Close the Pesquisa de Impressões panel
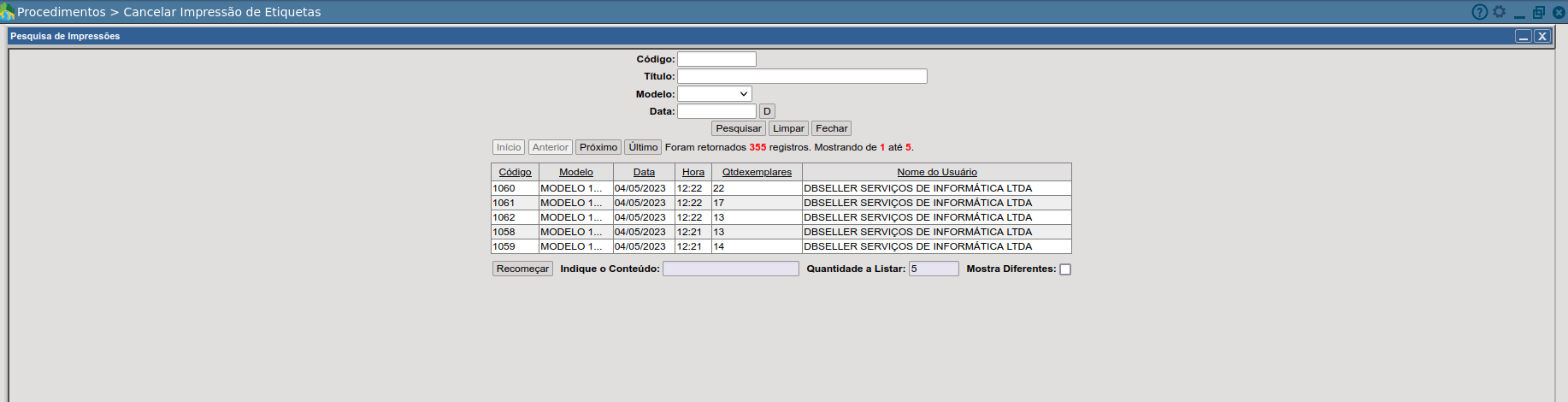Screen dimensions: 1568x402 [x=1541, y=36]
